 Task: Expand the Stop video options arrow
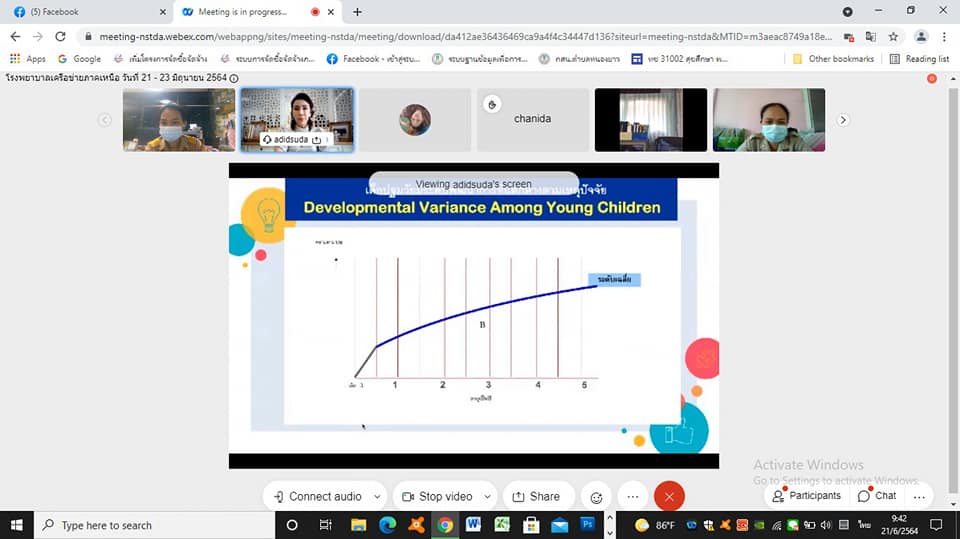[487, 497]
